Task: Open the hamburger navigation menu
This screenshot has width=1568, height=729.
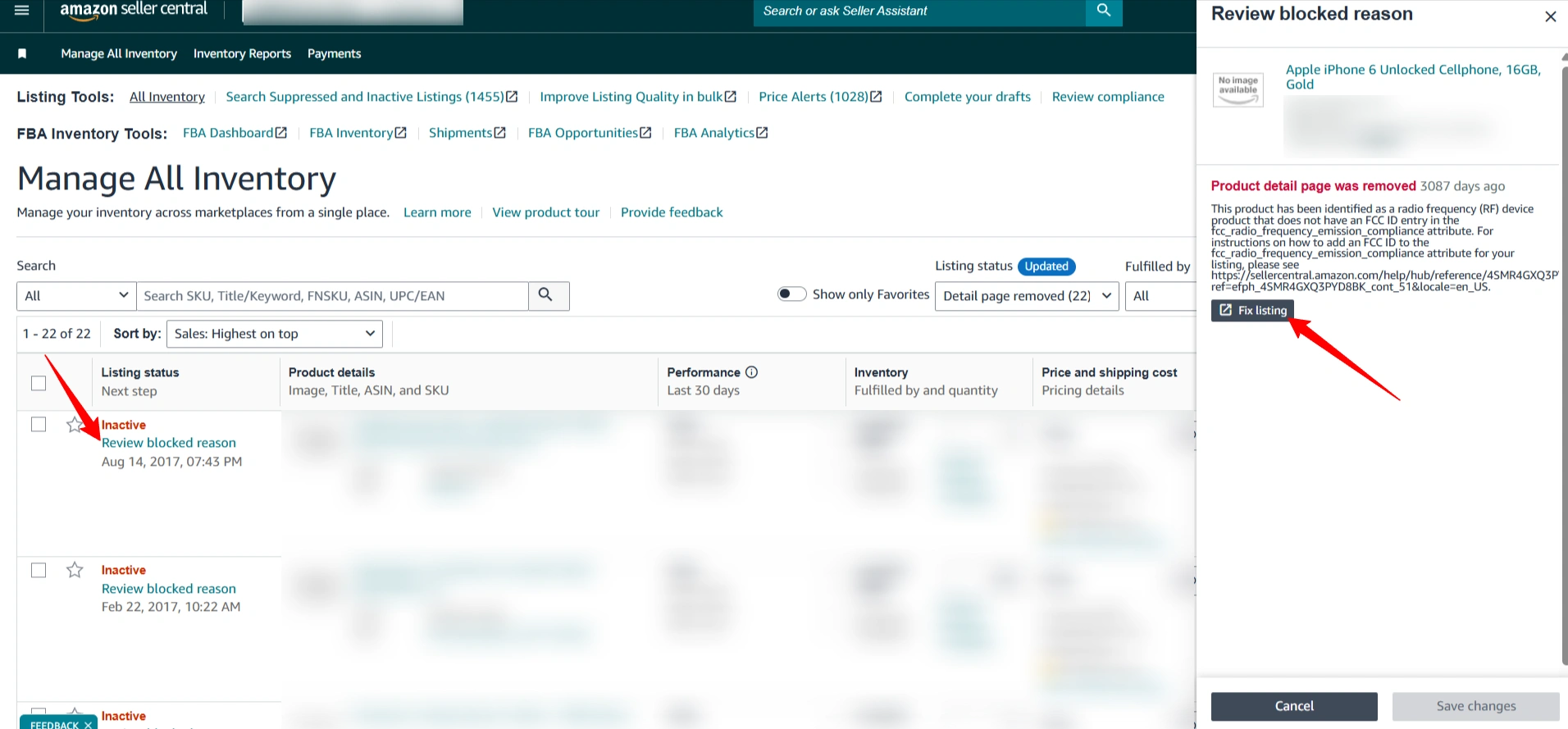Action: coord(22,11)
